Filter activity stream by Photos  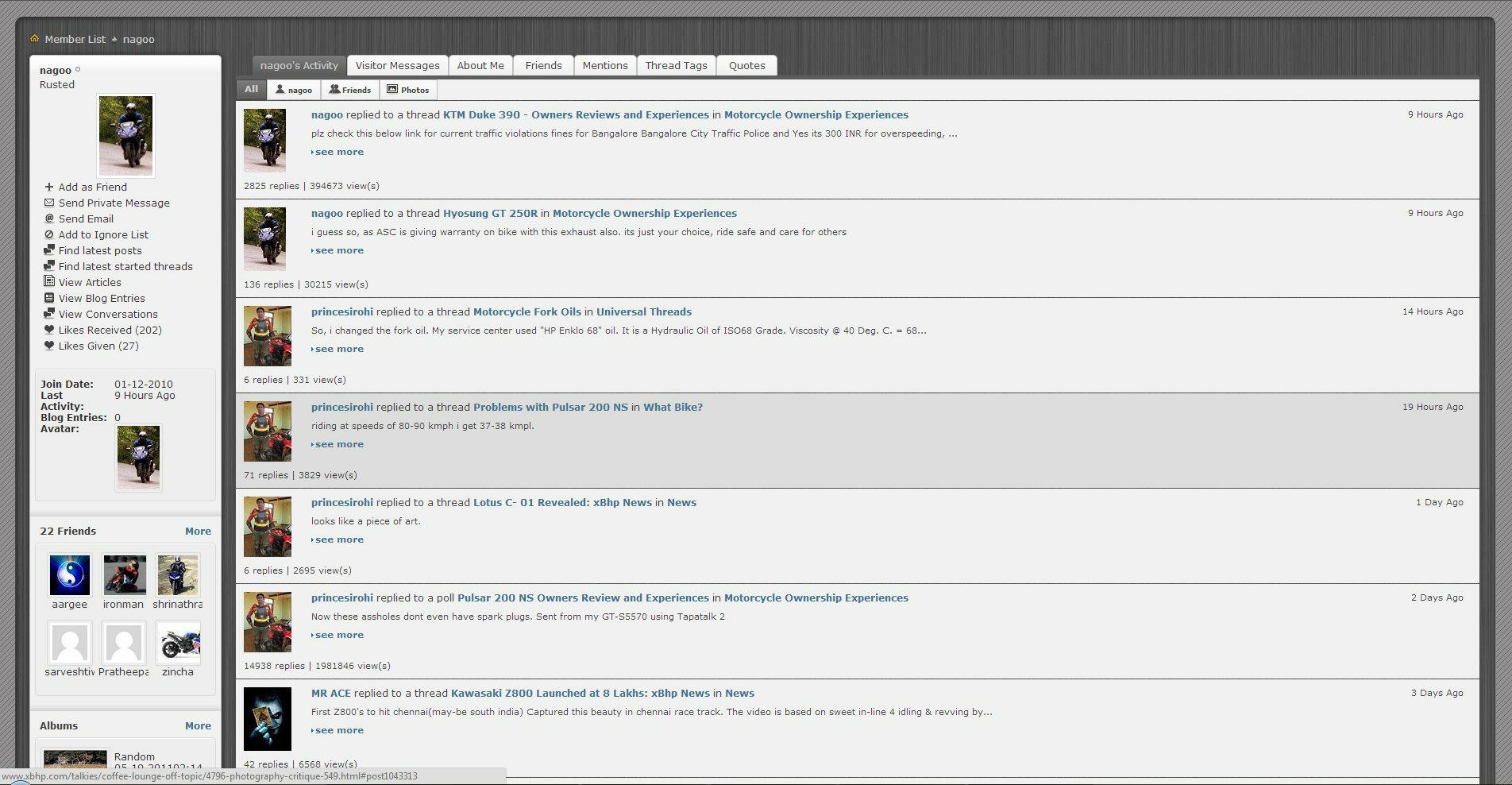point(408,90)
